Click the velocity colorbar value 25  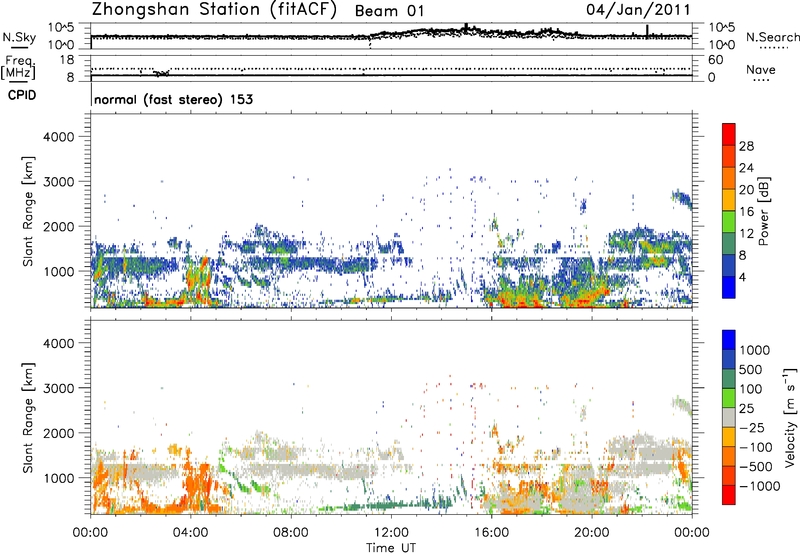tap(746, 408)
